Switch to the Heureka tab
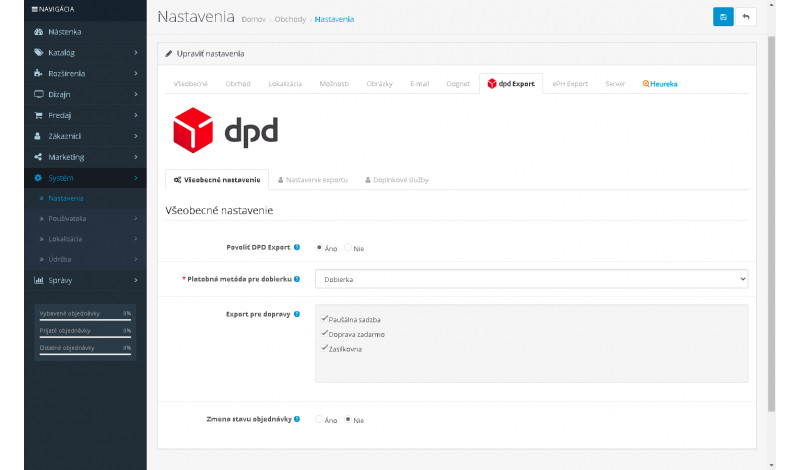This screenshot has width=800, height=470. coord(660,84)
